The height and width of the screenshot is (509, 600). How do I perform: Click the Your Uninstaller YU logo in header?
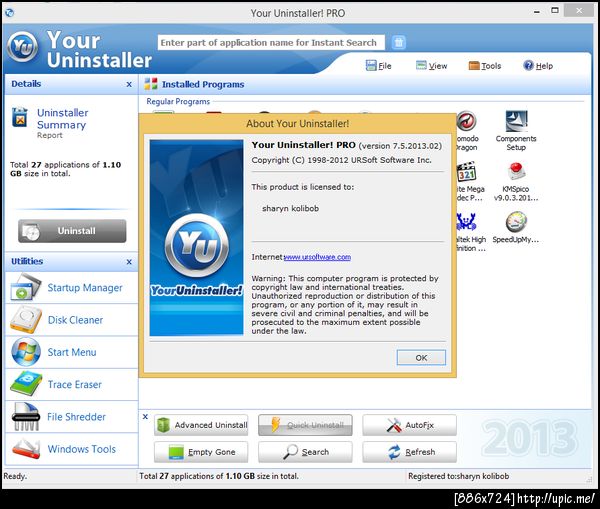click(x=23, y=47)
